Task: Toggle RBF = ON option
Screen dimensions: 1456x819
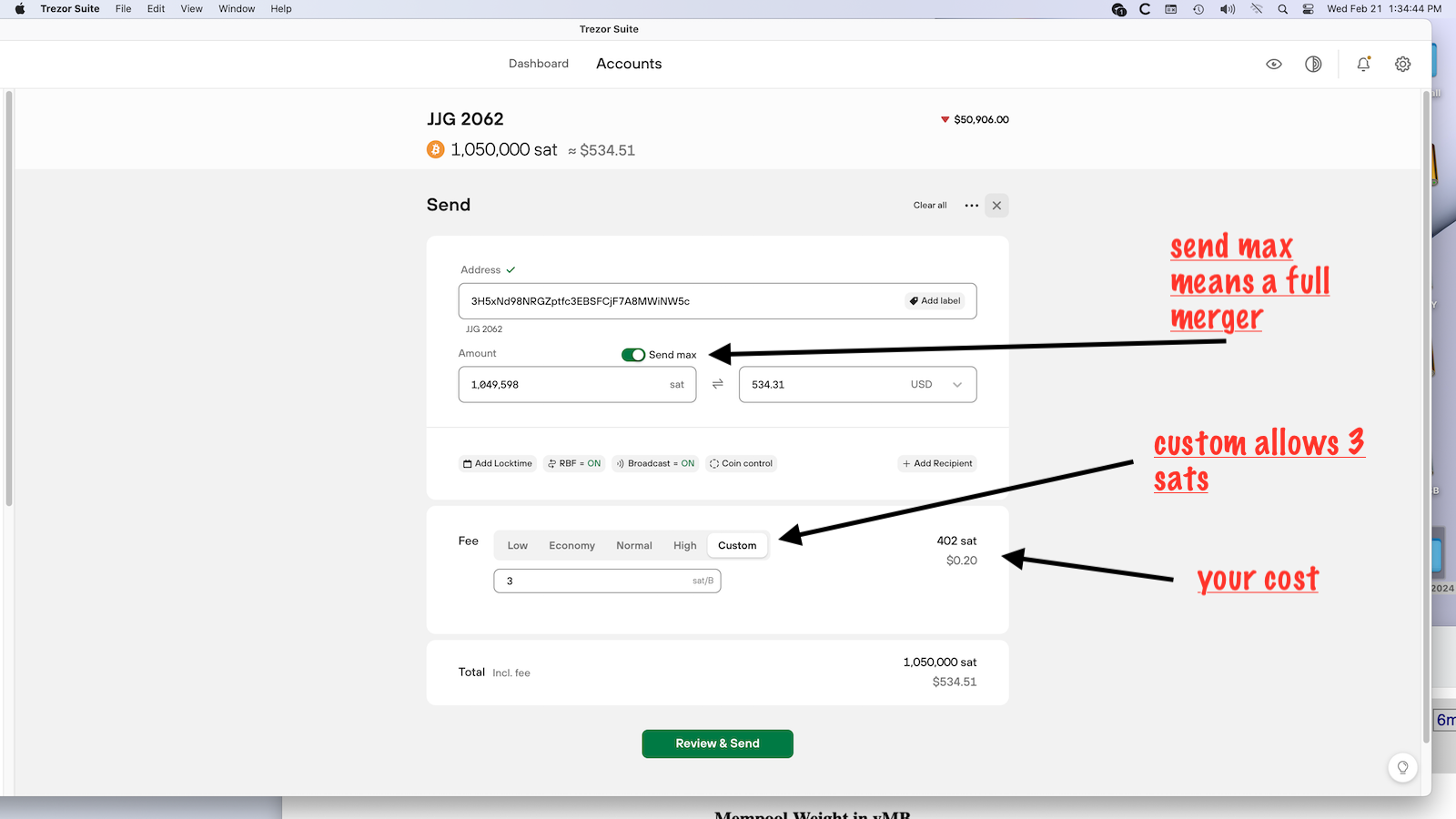Action: [x=574, y=464]
